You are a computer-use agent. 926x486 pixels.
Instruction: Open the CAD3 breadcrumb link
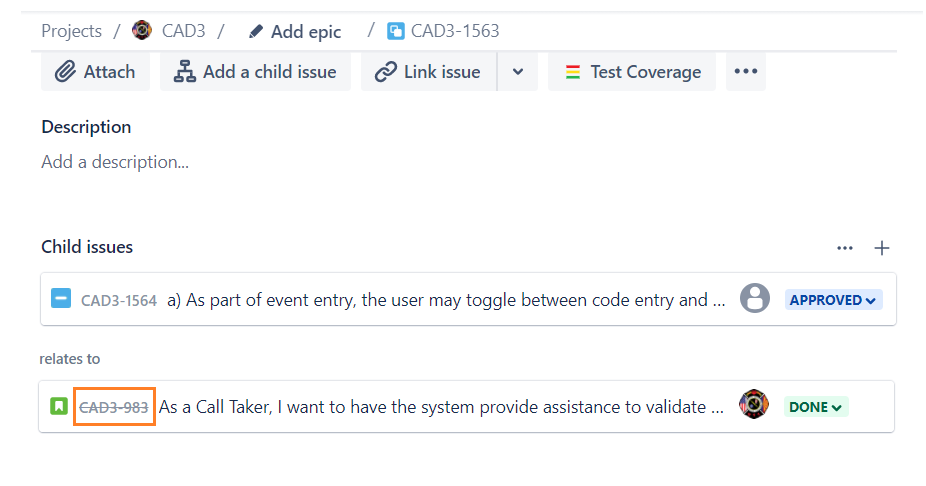tap(184, 31)
